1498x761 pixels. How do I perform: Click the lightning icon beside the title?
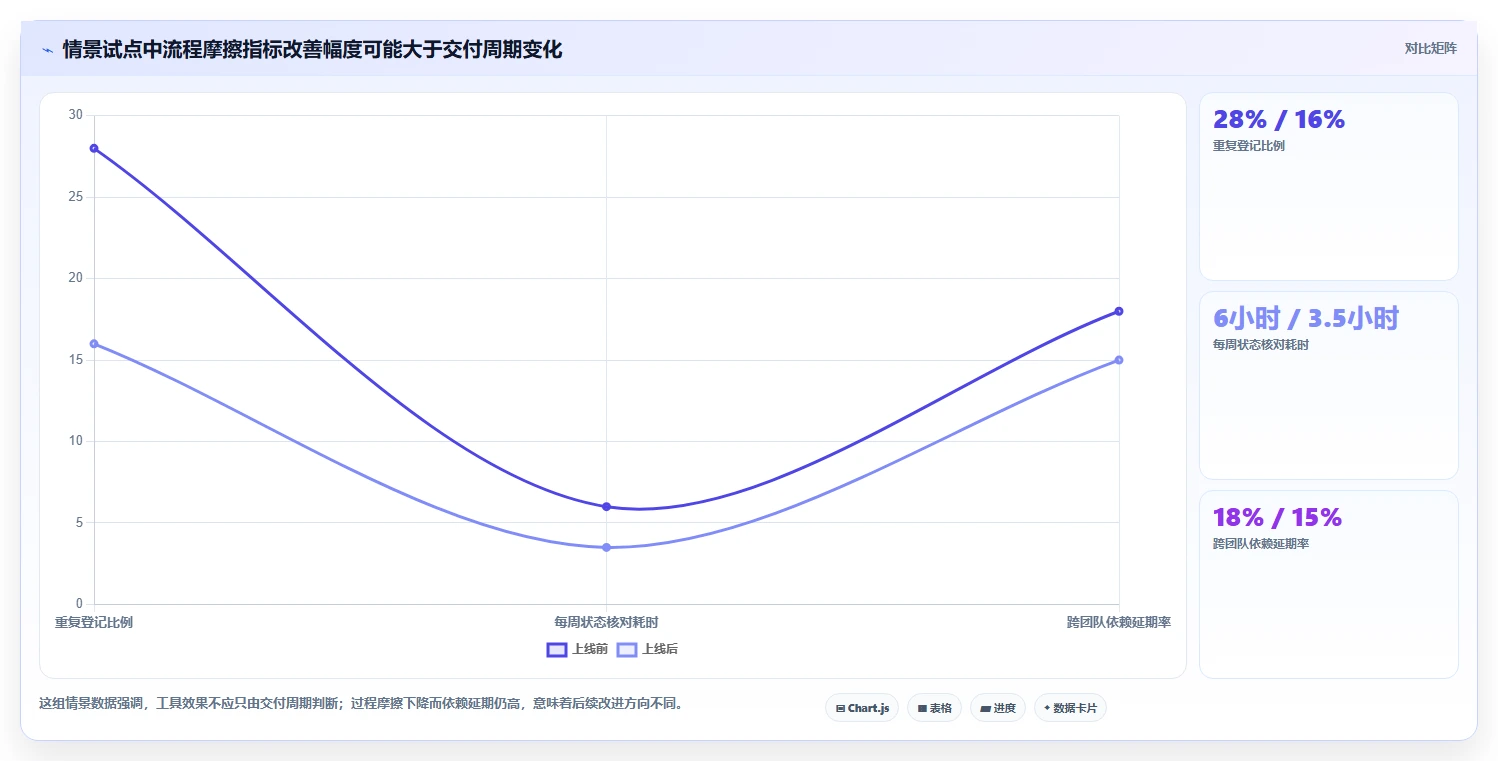[x=47, y=50]
